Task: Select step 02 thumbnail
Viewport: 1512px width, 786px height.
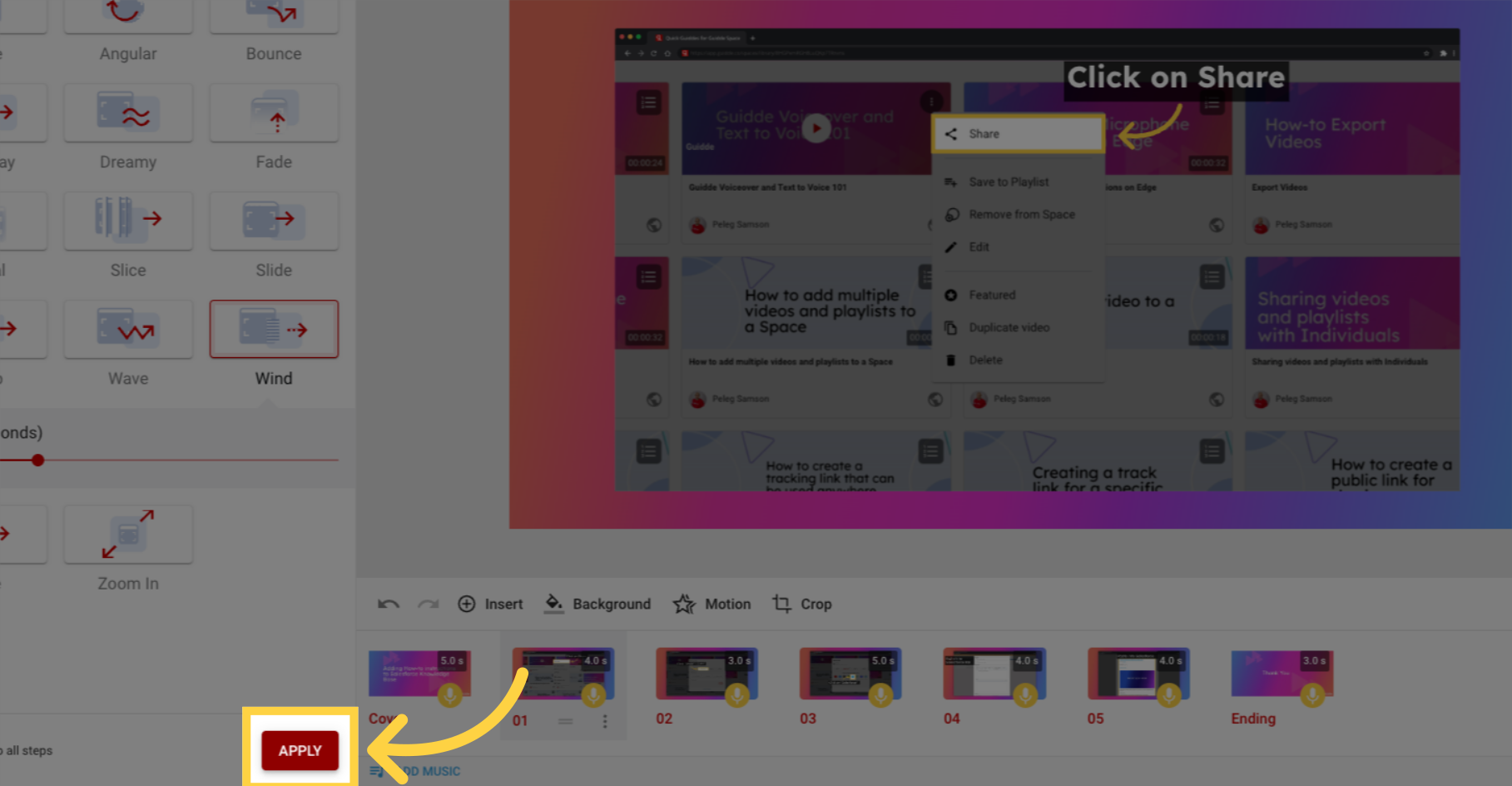Action: point(707,674)
